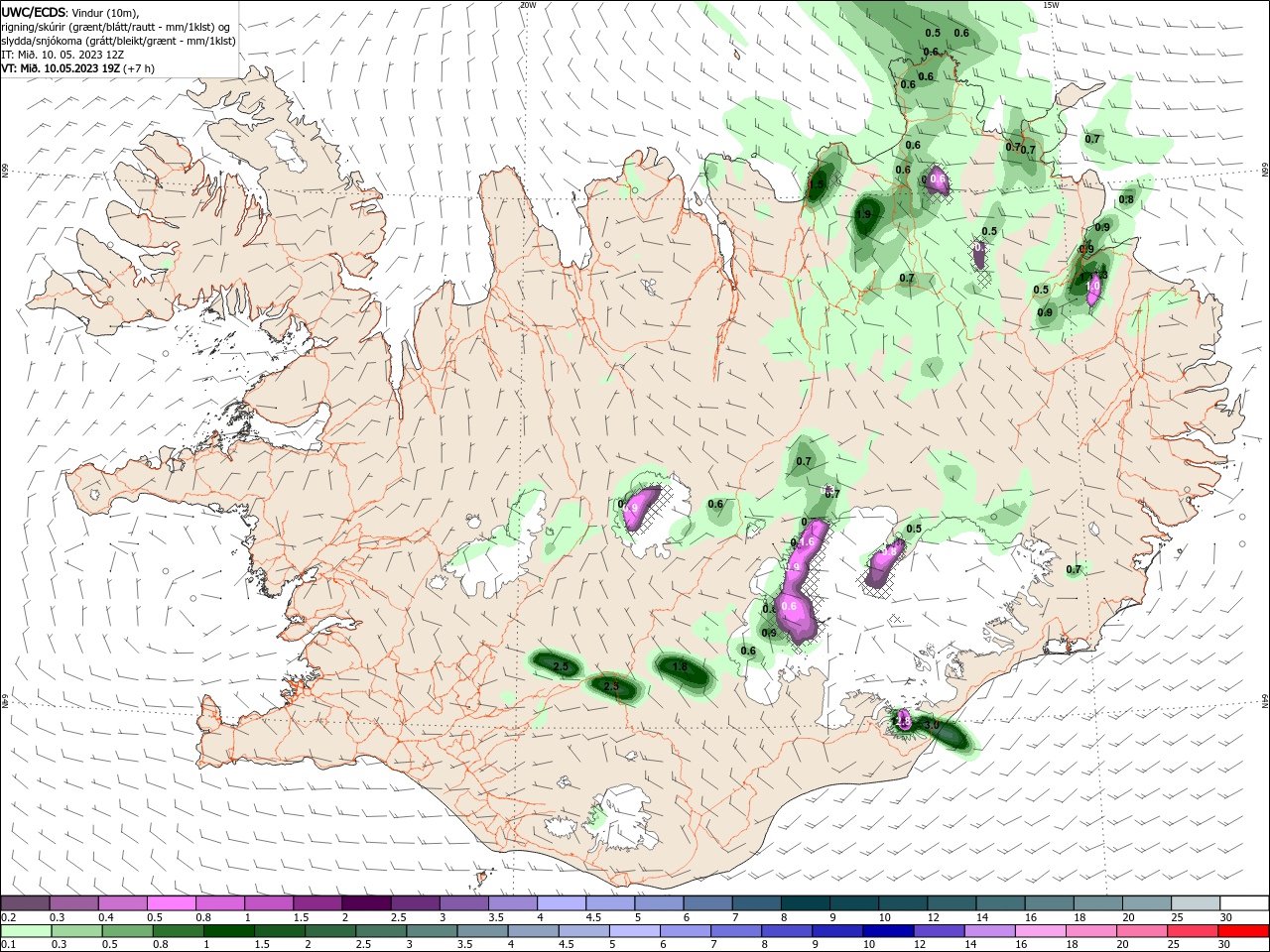
Task: Pick the purple-scale swatch between 1 and 1.5
Action: [268, 903]
